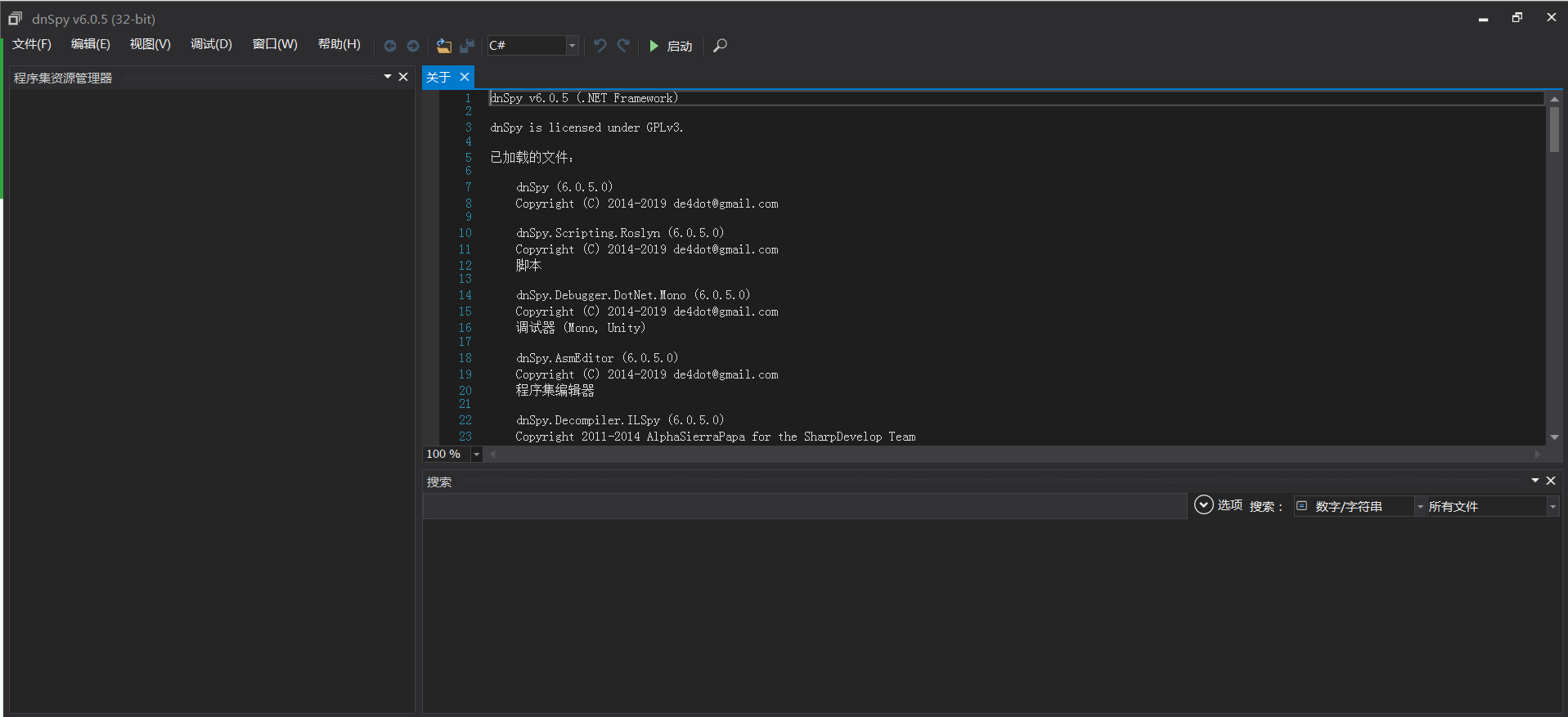Open the 编辑(E) menu
The width and height of the screenshot is (1568, 717).
point(91,44)
